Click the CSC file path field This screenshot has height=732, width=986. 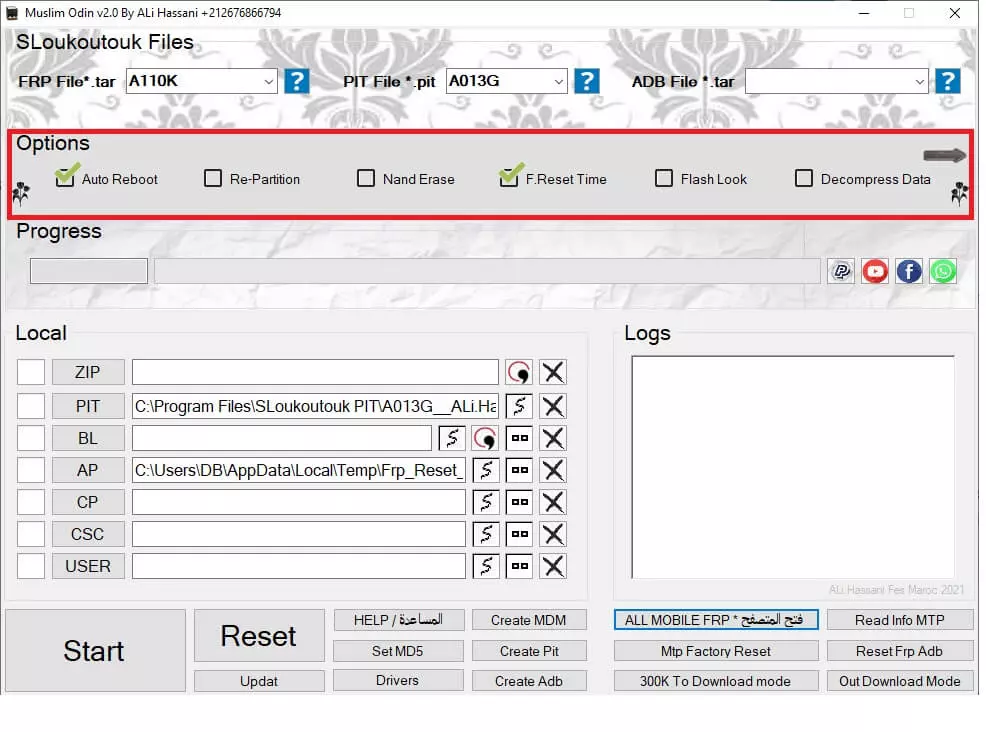pyautogui.click(x=298, y=534)
